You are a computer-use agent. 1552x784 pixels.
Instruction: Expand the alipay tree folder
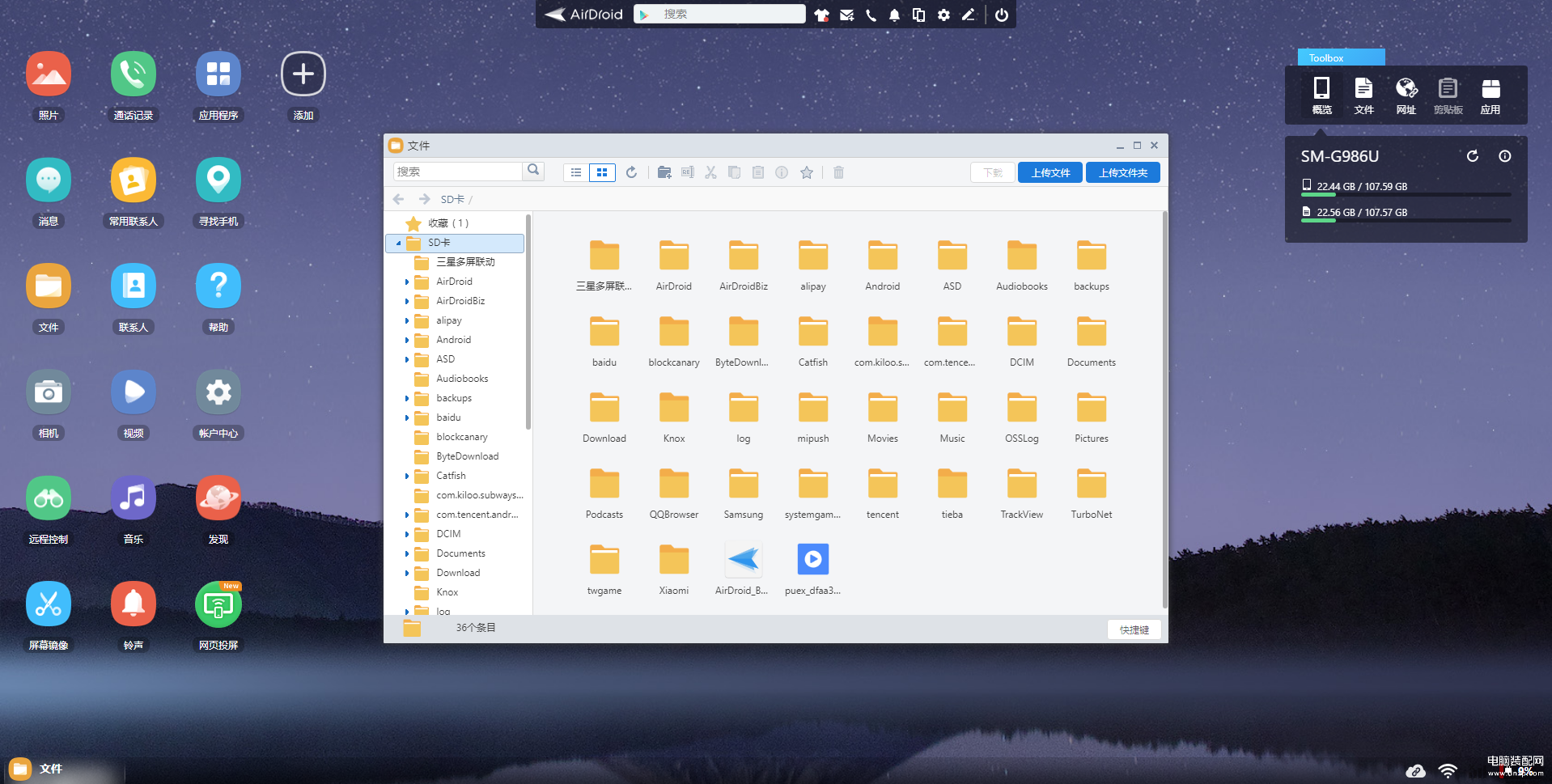point(407,320)
